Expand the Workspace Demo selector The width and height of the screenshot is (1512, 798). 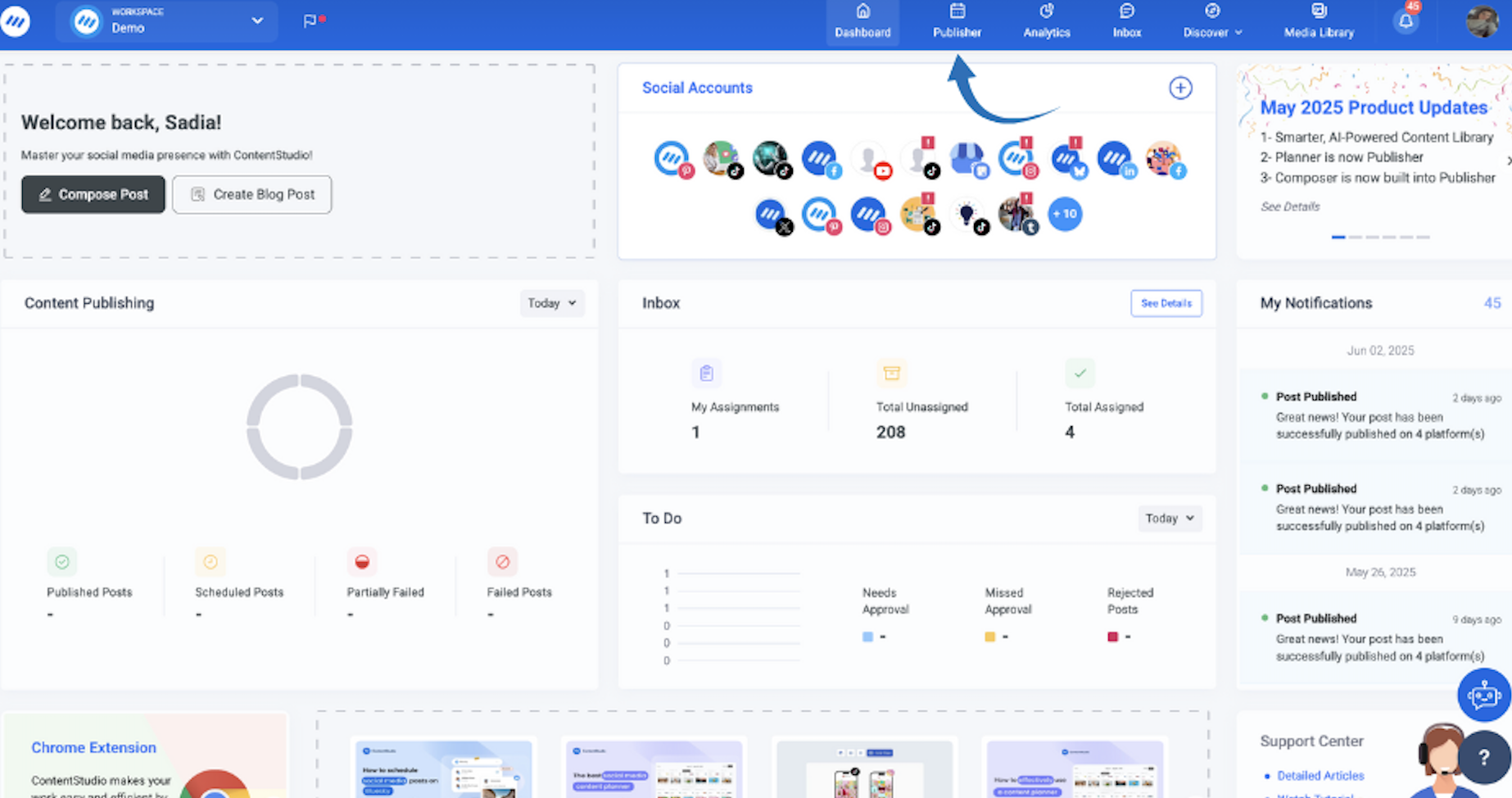tap(167, 20)
